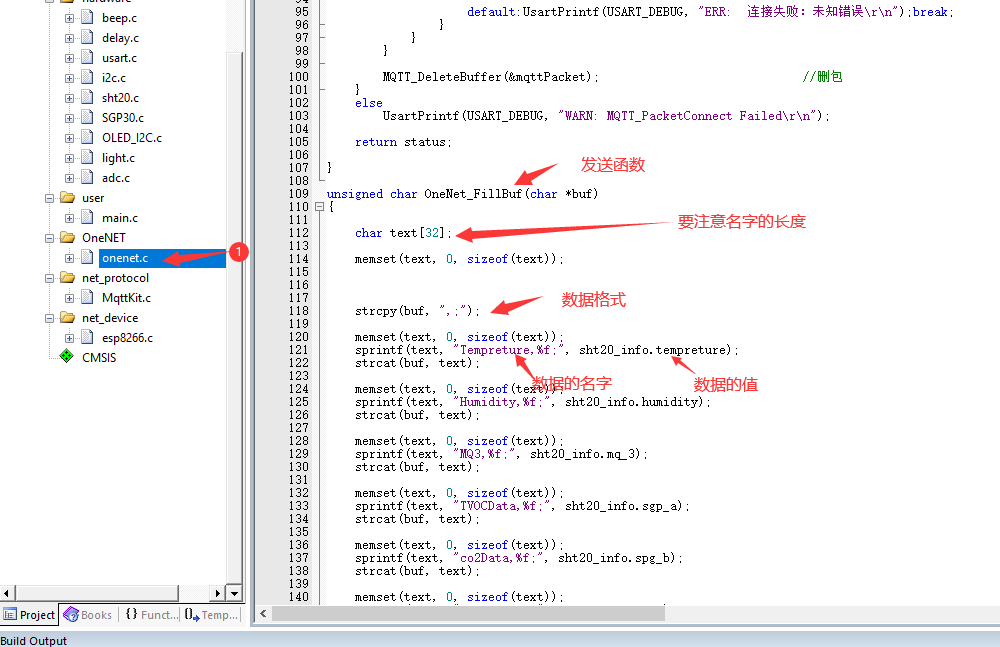Click editor horizontal scrollbar left arrow
This screenshot has width=1000, height=647.
pyautogui.click(x=263, y=614)
